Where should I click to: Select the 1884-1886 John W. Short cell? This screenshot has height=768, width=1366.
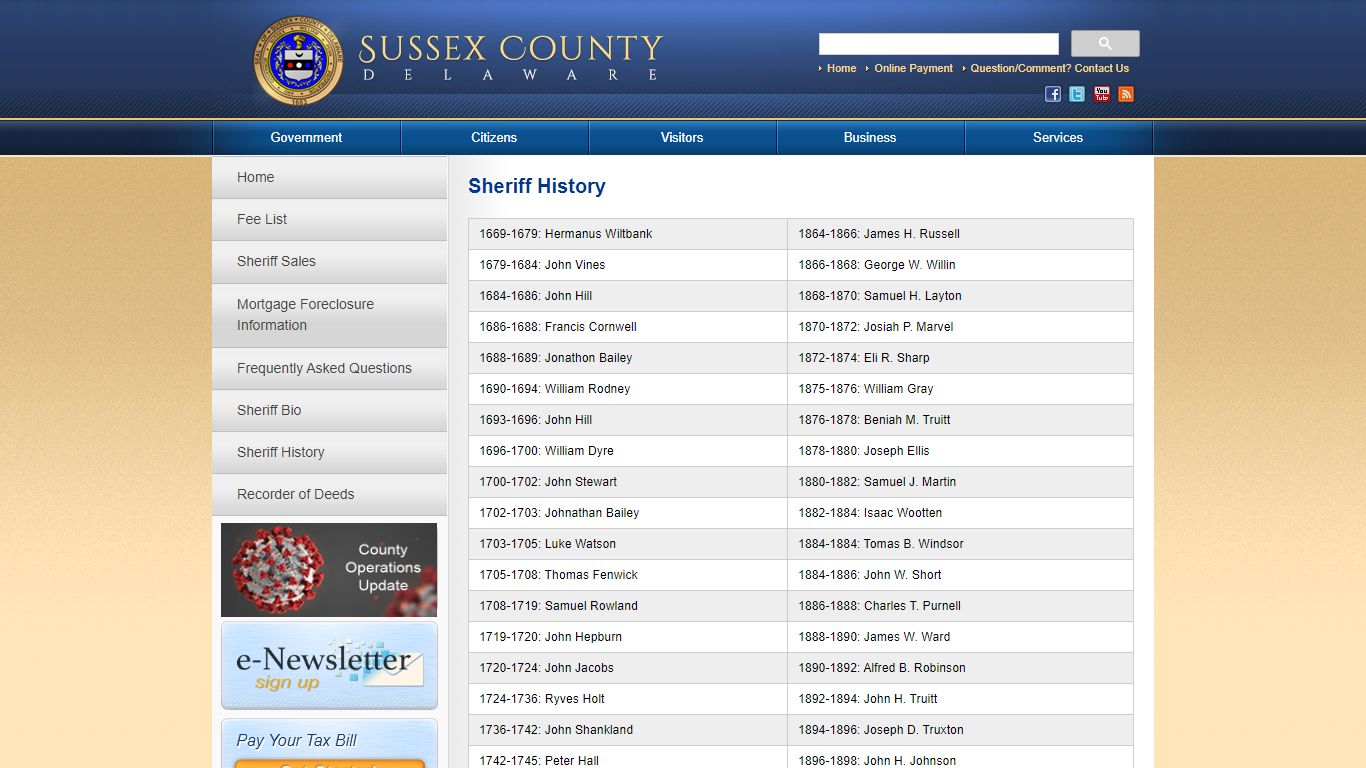tap(961, 575)
